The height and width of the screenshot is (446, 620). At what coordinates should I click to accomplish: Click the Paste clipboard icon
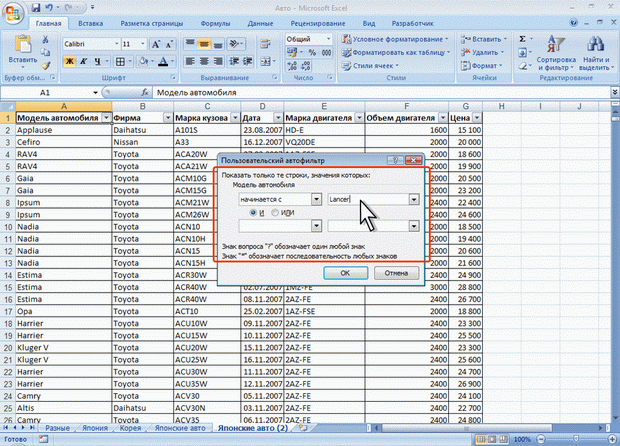pos(23,44)
